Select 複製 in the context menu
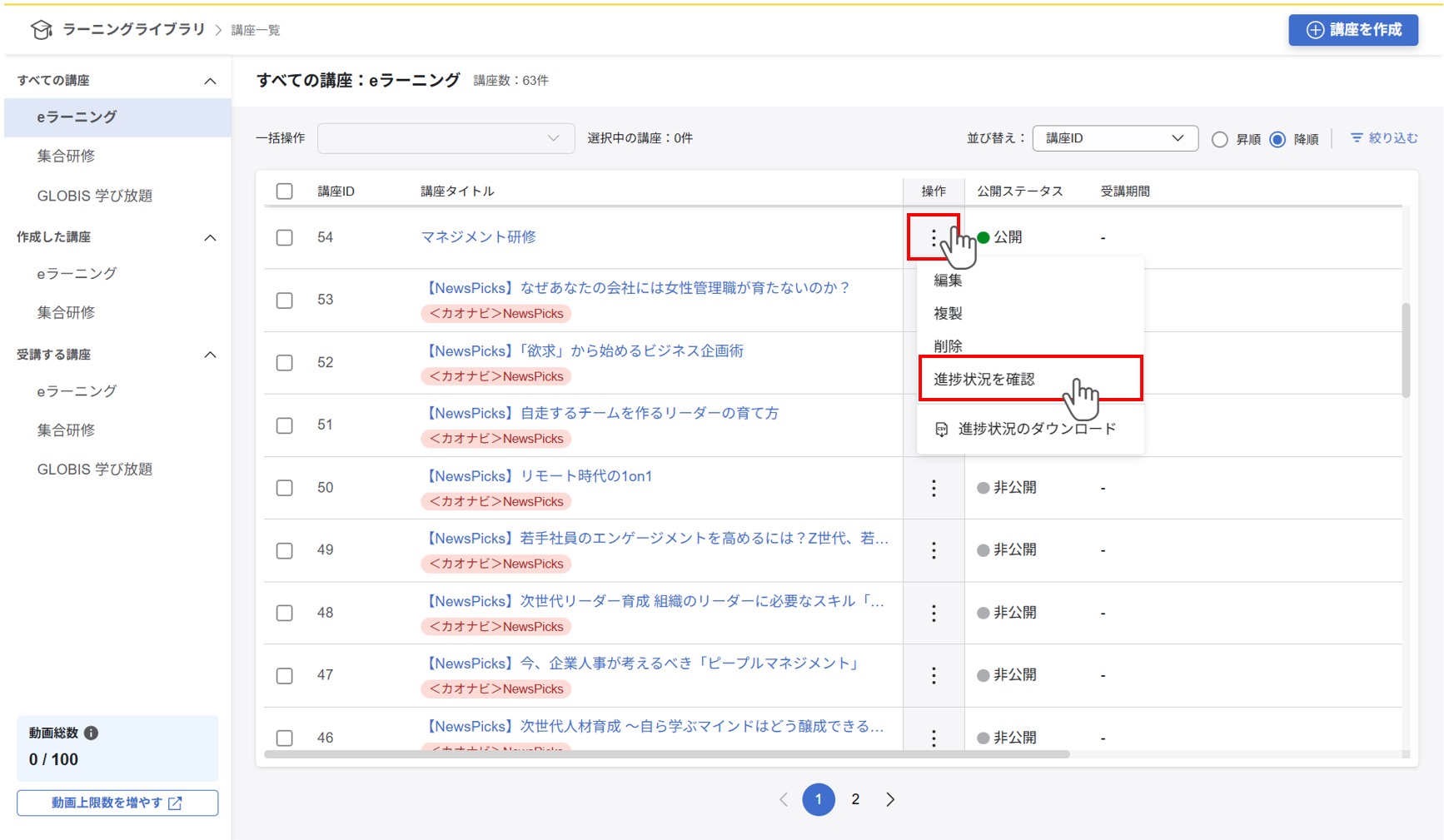Image resolution: width=1444 pixels, height=840 pixels. [949, 314]
